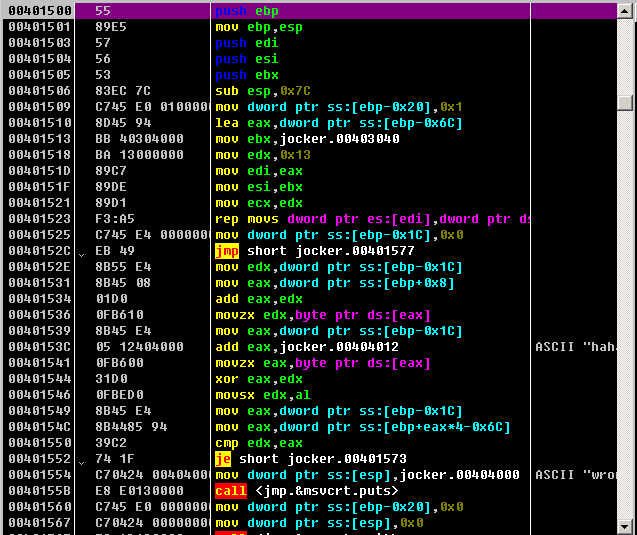The height and width of the screenshot is (535, 637).
Task: Click hex bytes 'F3:A5'
Action: pyautogui.click(x=115, y=219)
